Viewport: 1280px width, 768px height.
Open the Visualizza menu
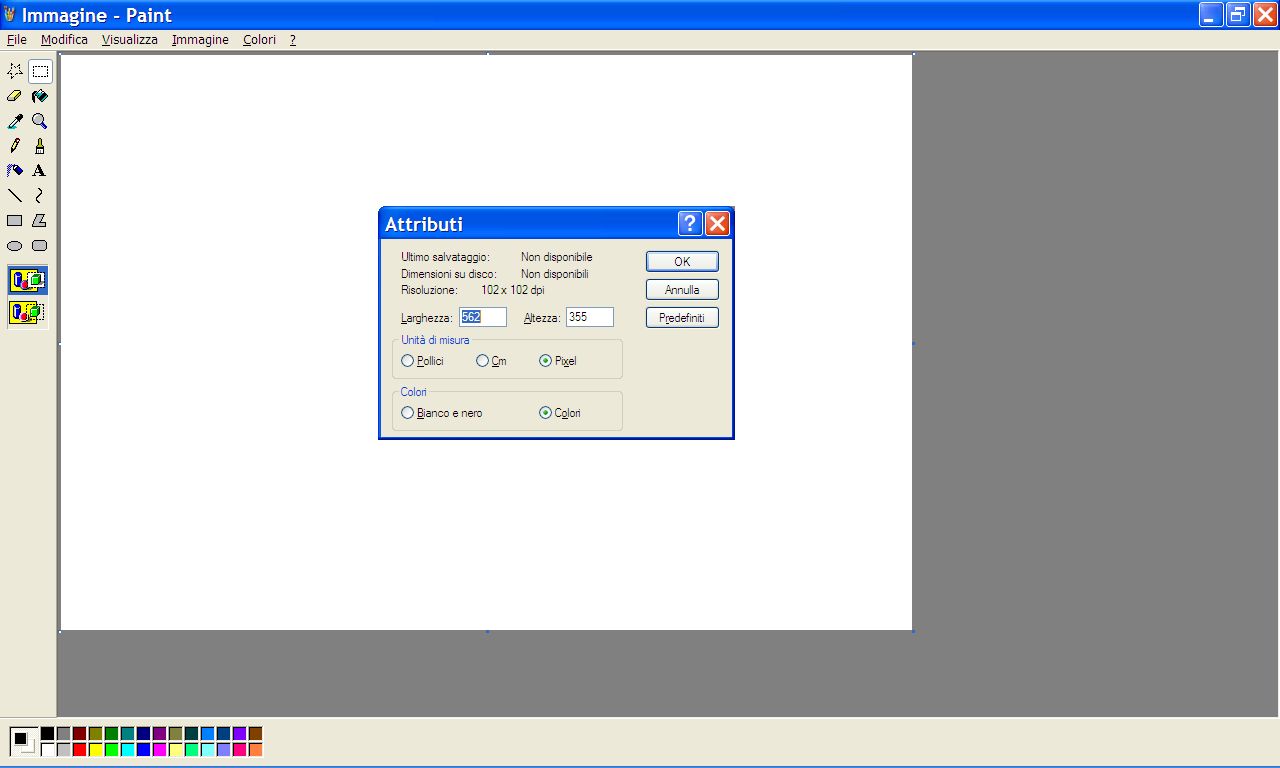coord(130,40)
